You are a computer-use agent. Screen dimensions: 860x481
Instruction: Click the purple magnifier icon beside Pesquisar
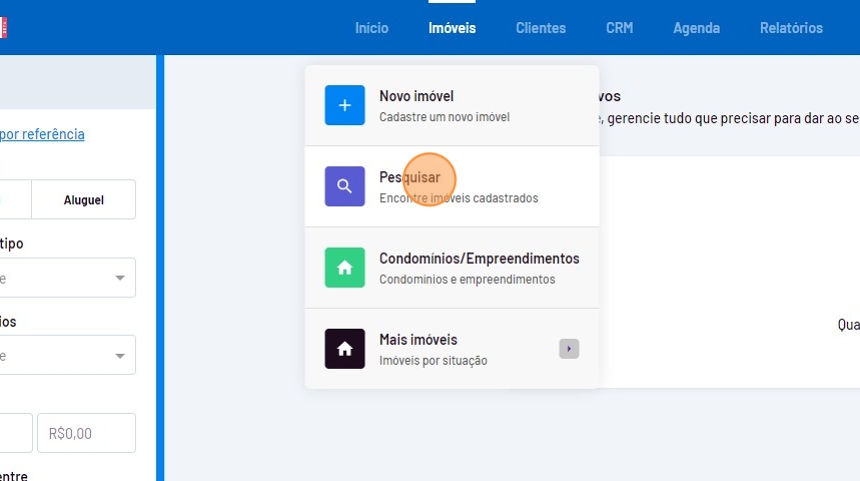pyautogui.click(x=344, y=186)
